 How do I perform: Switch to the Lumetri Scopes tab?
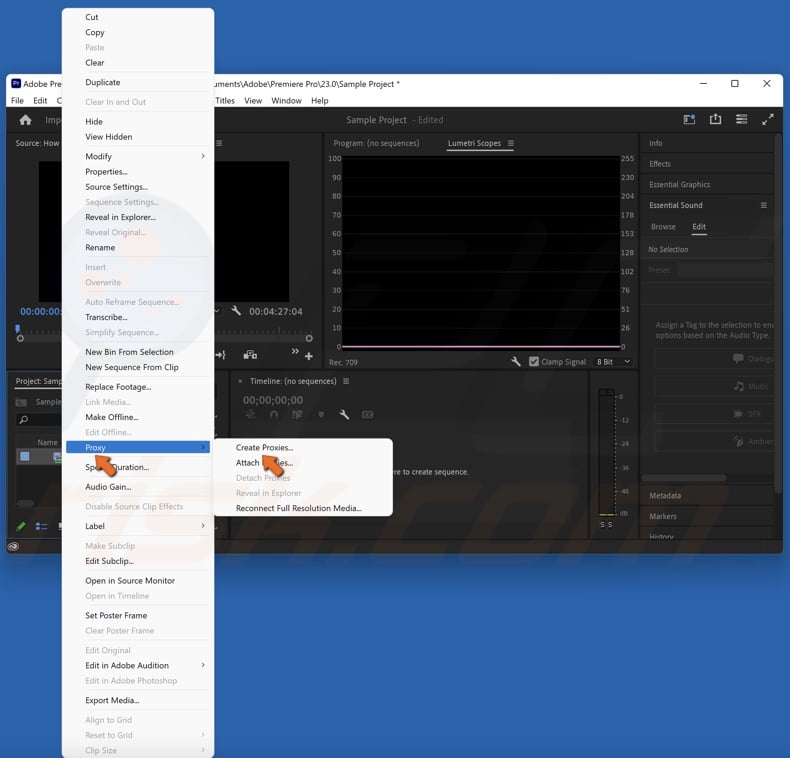click(474, 143)
